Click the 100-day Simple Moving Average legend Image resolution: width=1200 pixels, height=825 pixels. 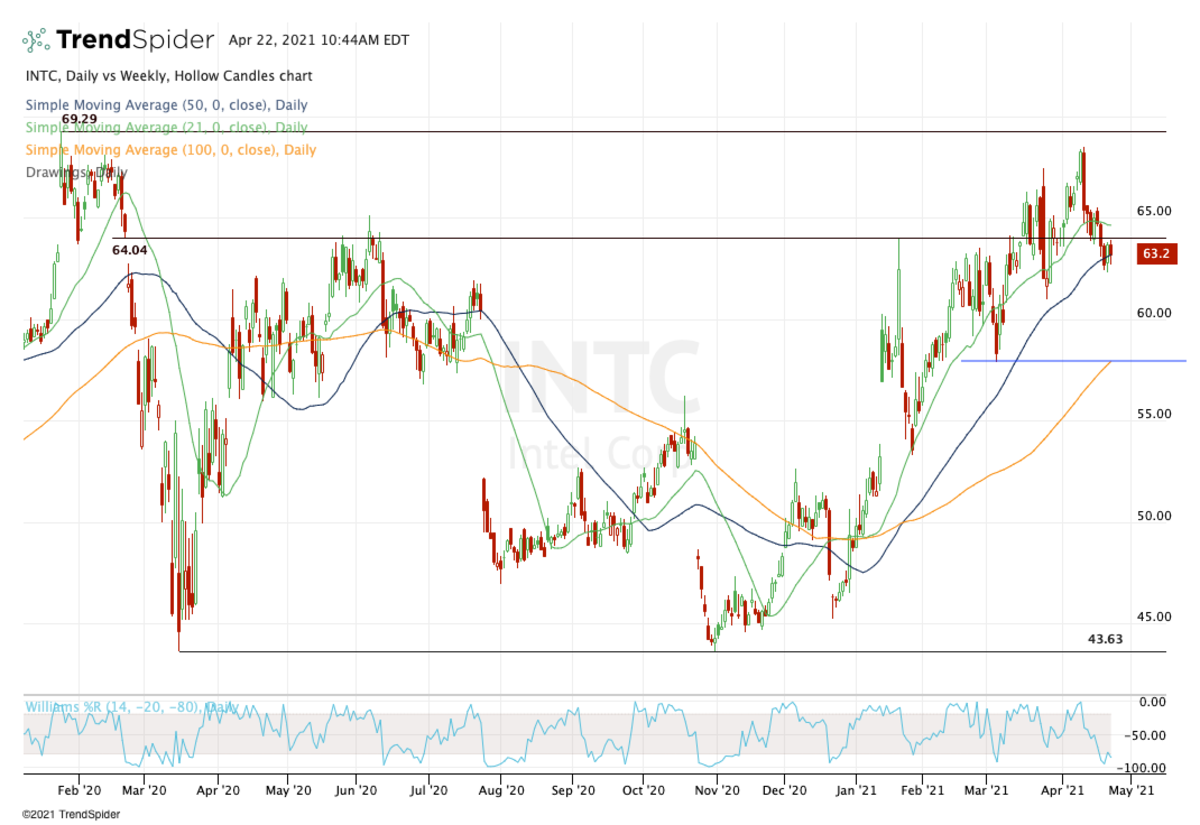[x=170, y=150]
